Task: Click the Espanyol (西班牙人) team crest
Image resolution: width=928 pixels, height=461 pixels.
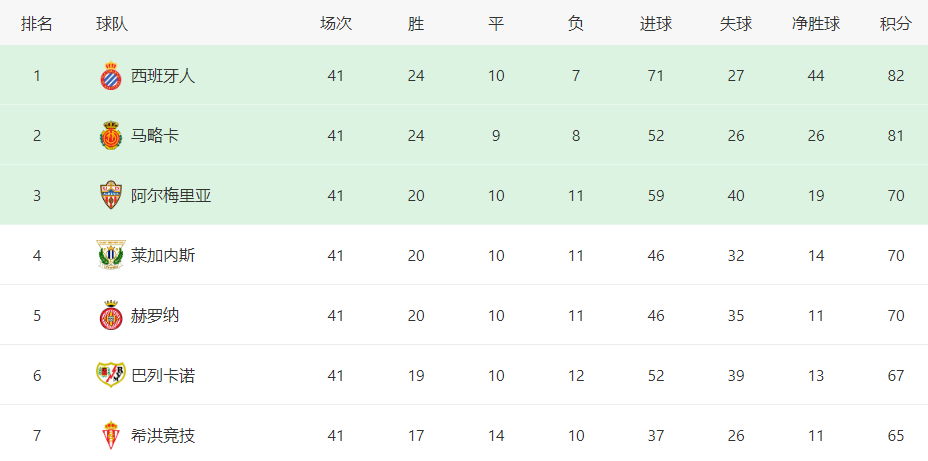Action: coord(111,76)
